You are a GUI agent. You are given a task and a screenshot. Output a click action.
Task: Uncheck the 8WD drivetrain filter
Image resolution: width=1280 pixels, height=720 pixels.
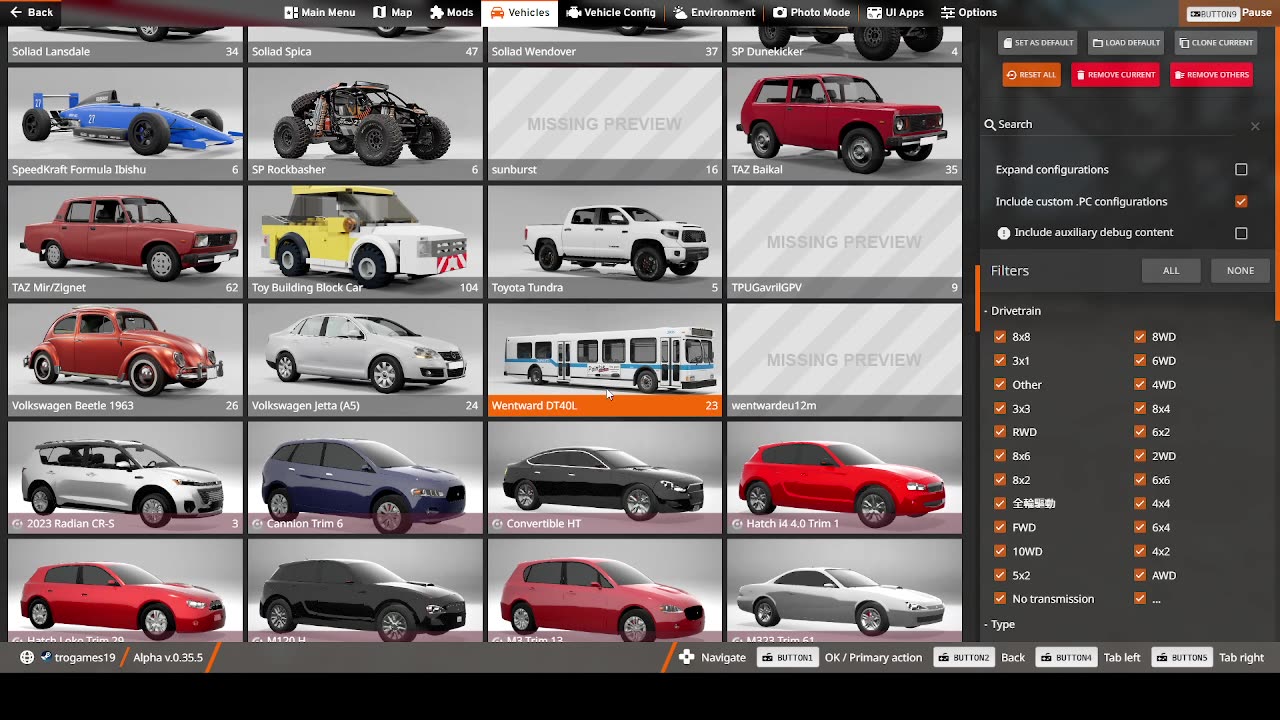(1140, 337)
